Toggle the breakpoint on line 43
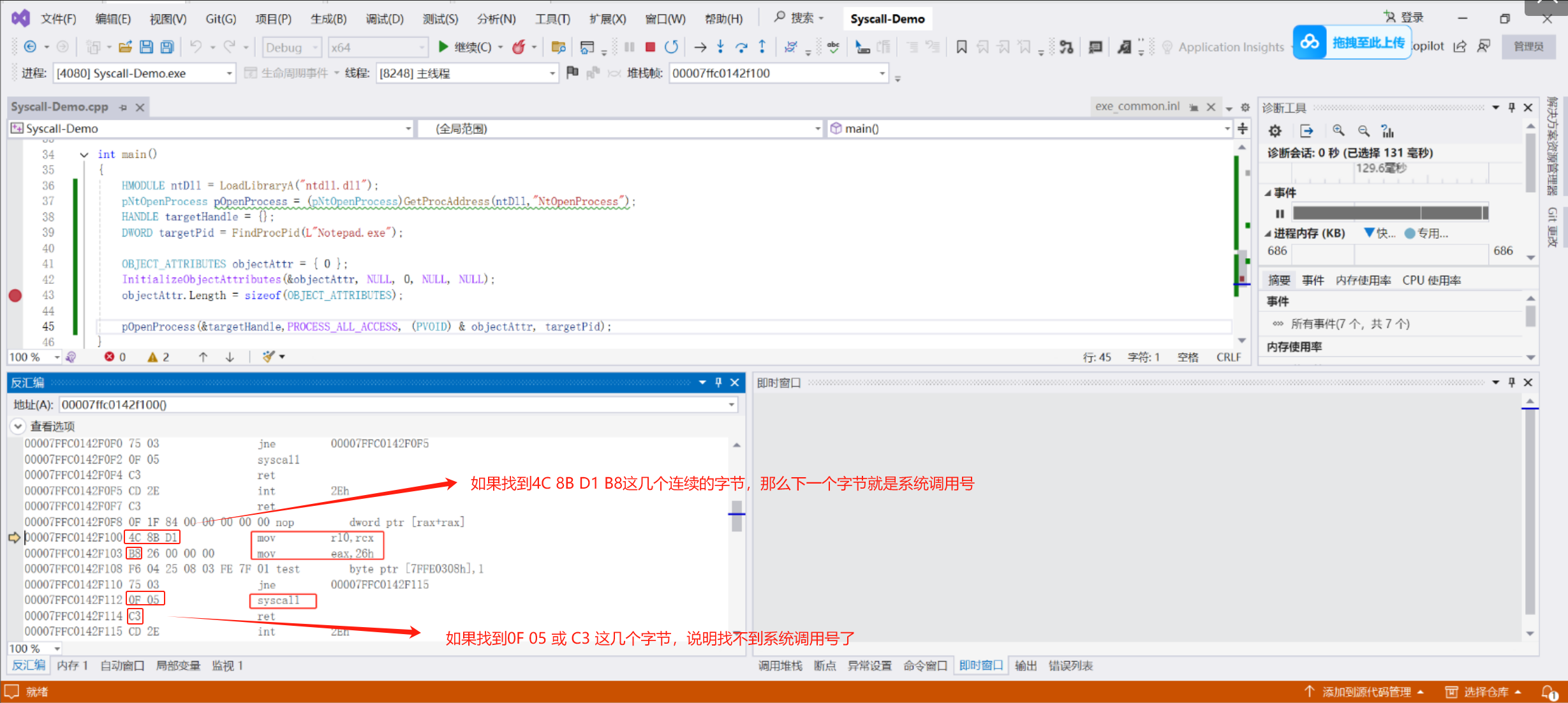 pyautogui.click(x=15, y=295)
